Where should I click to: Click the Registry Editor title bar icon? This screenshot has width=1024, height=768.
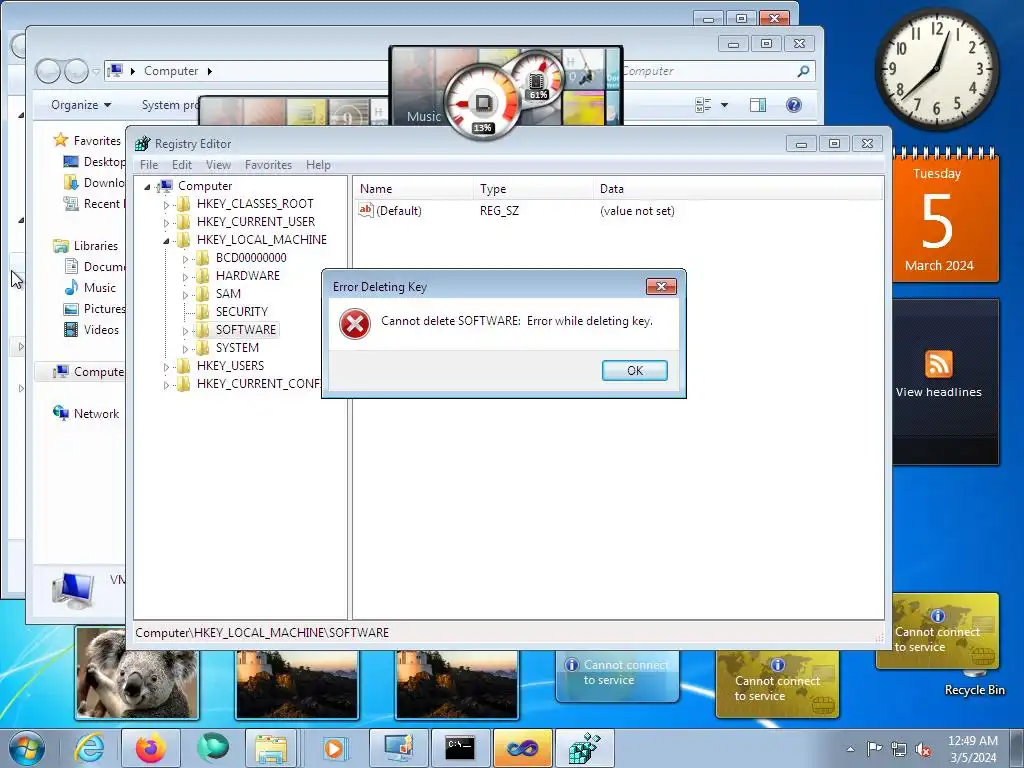142,144
